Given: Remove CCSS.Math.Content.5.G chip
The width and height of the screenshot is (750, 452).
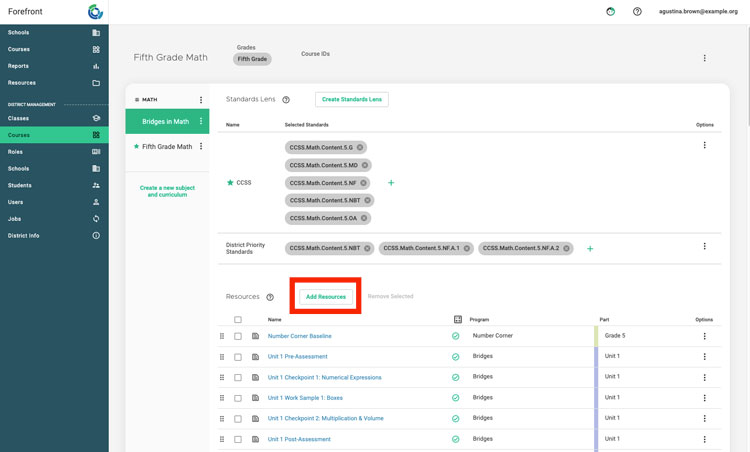Looking at the screenshot, I should [x=360, y=147].
